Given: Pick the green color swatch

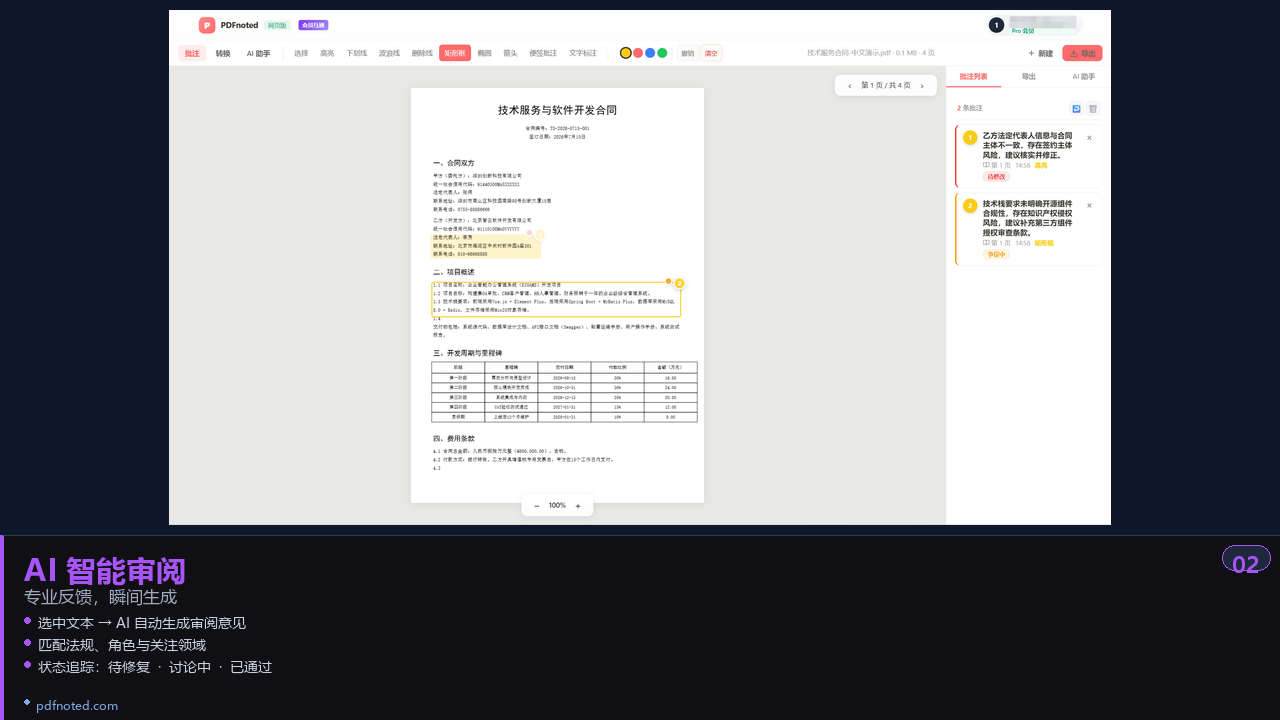Looking at the screenshot, I should 662,53.
